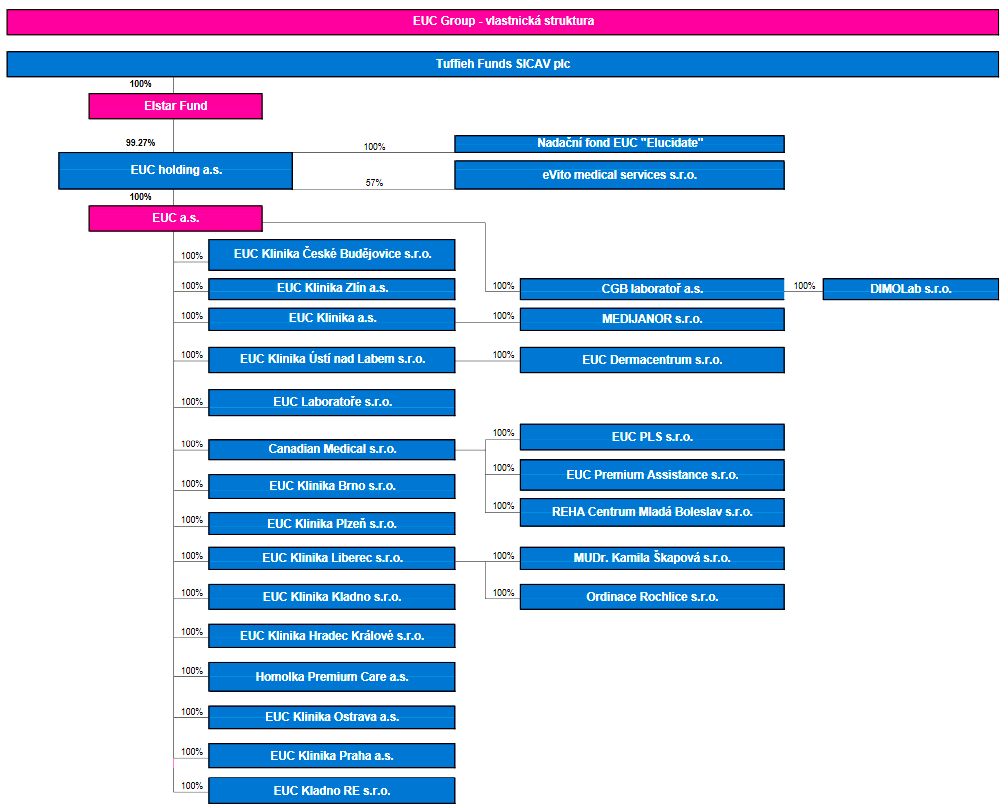Click the EUC Klinika Kladno s.r.o. box
1008x808 pixels.
tap(332, 597)
